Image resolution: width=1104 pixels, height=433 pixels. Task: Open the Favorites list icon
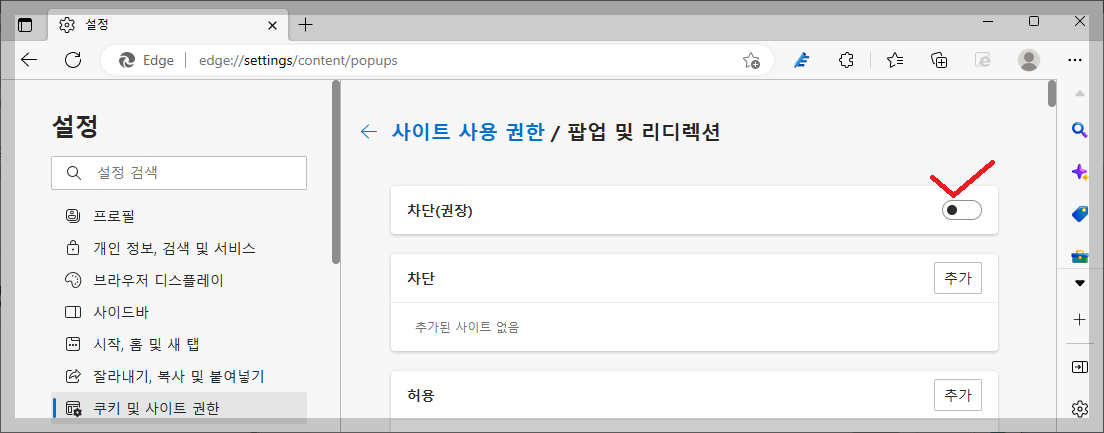pyautogui.click(x=895, y=60)
